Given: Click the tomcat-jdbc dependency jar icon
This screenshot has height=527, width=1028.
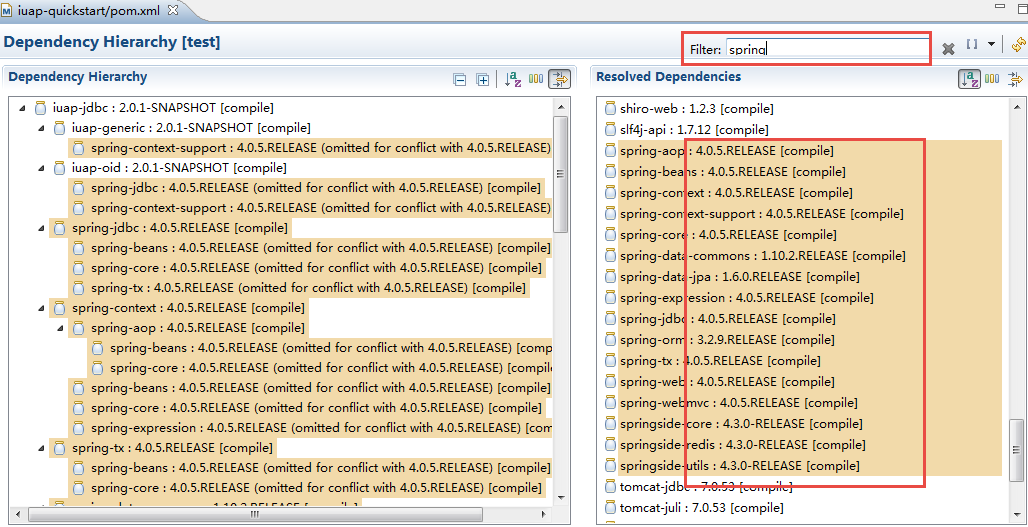Looking at the screenshot, I should (x=610, y=487).
